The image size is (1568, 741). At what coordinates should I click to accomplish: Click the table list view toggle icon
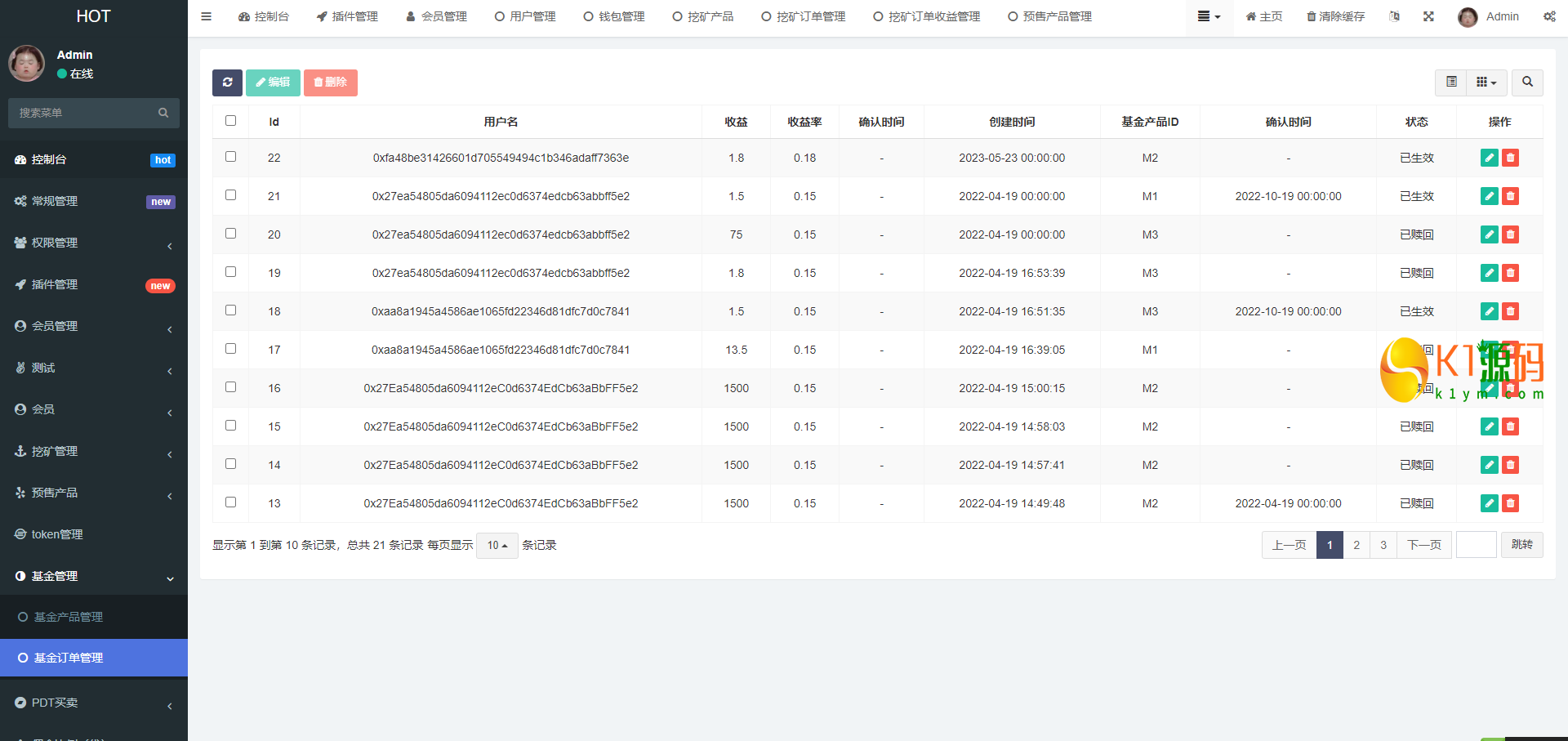(x=1451, y=83)
